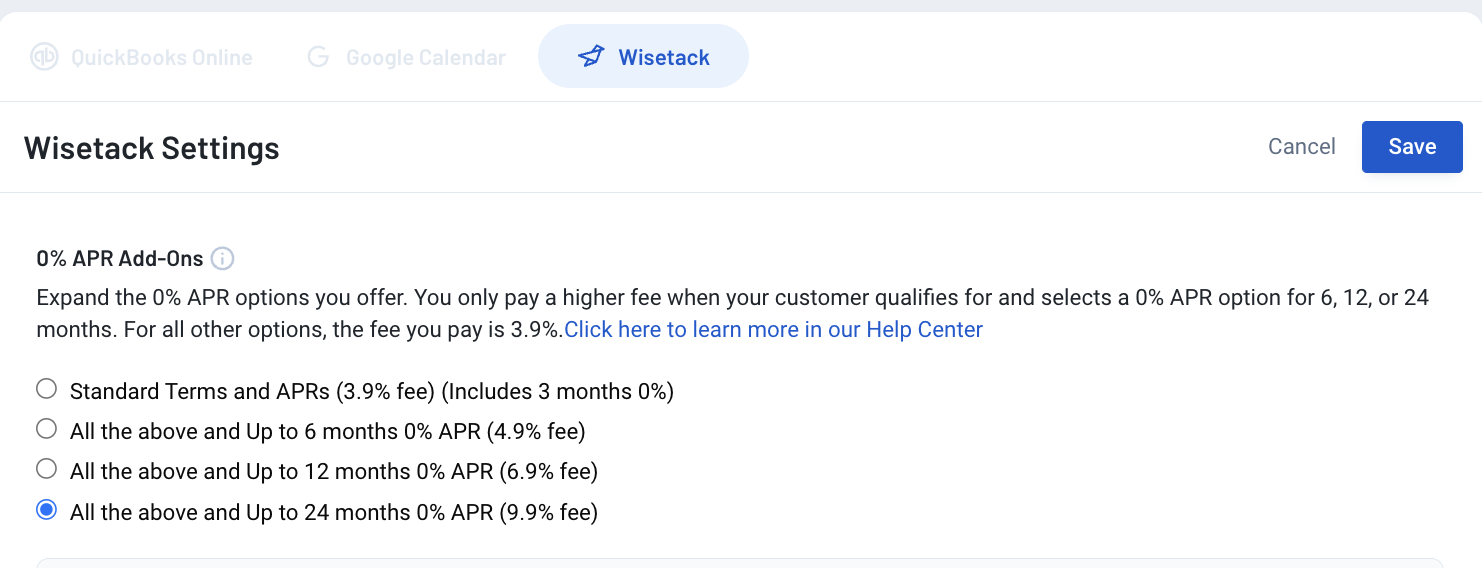Open the info tooltip beside 0% APR Add-Ons

[223, 259]
